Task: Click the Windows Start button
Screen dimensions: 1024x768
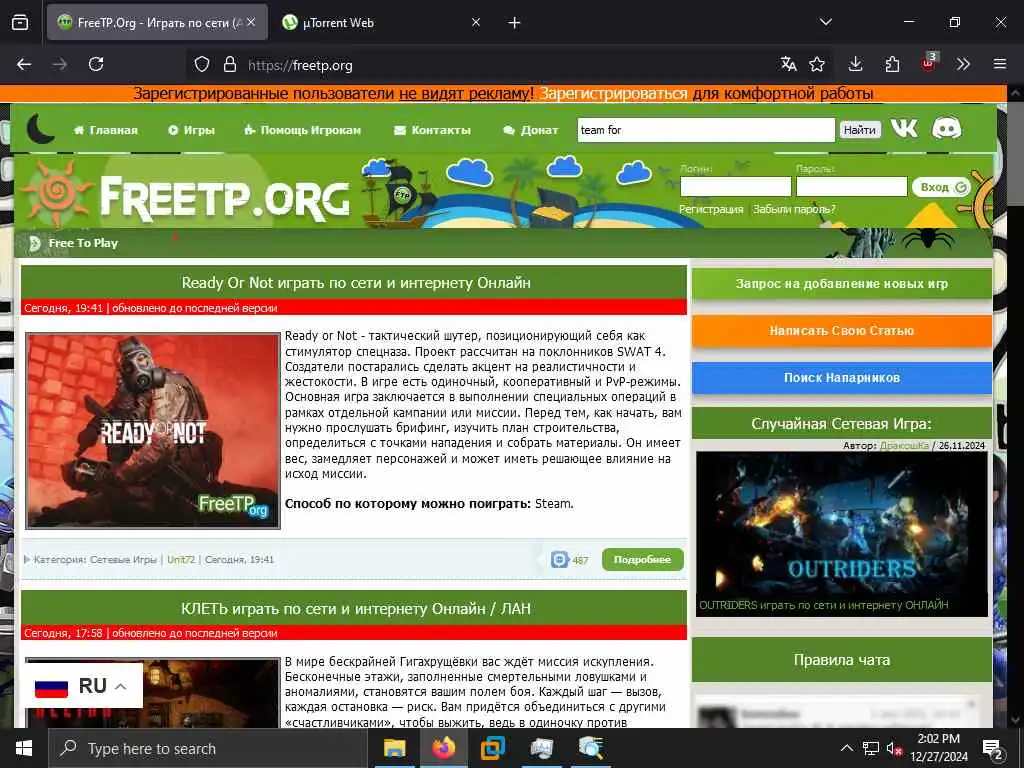Action: (x=24, y=748)
